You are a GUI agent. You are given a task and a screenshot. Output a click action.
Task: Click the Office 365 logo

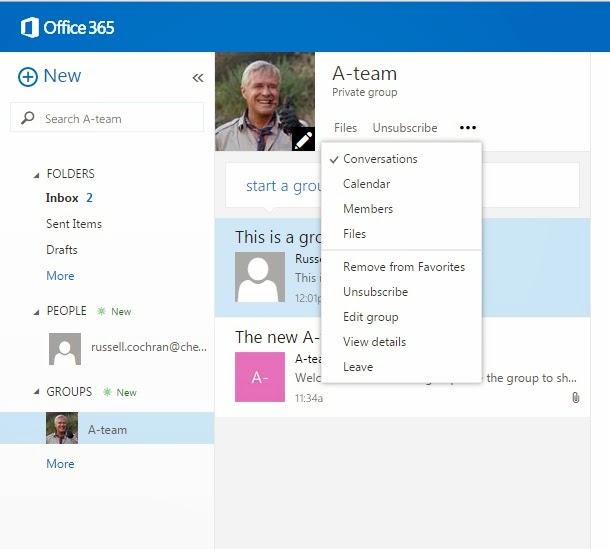tap(67, 28)
